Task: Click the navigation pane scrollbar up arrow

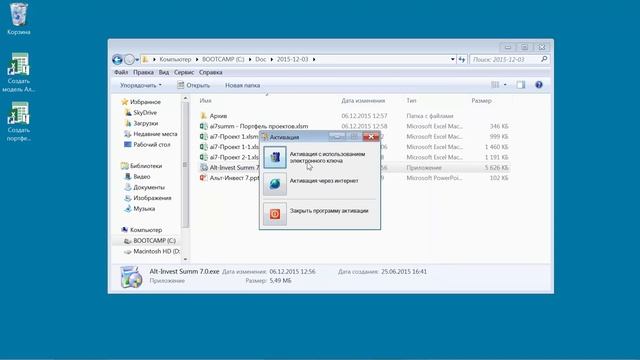Action: tap(185, 98)
